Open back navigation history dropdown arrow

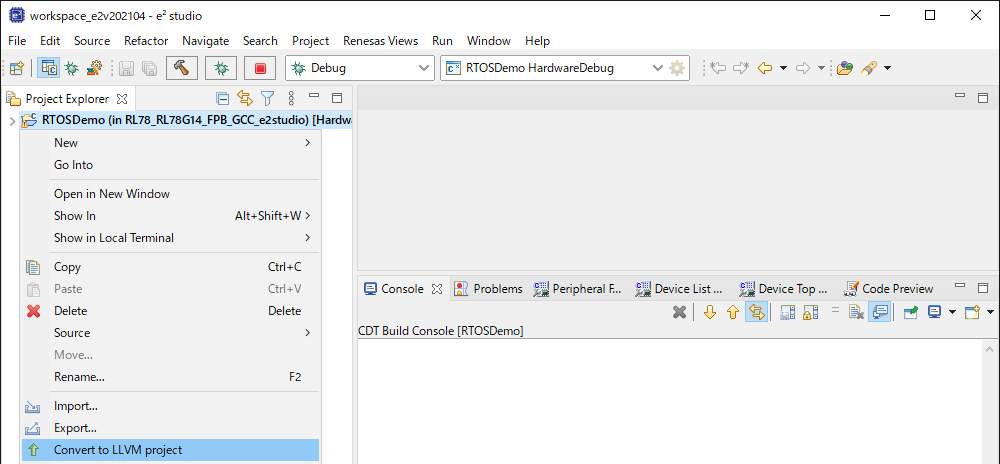click(783, 68)
